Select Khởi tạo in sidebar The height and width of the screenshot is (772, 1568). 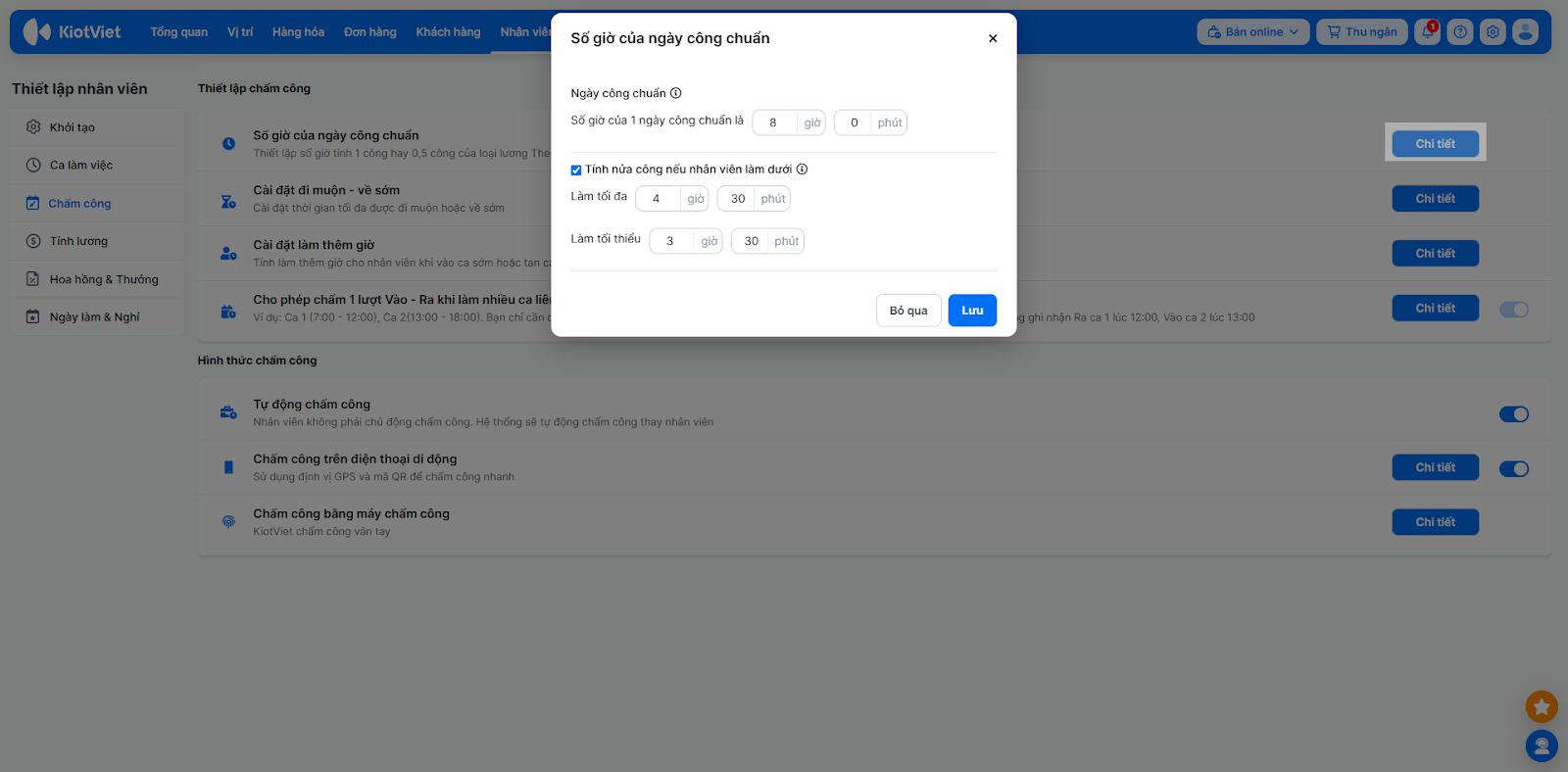[97, 127]
